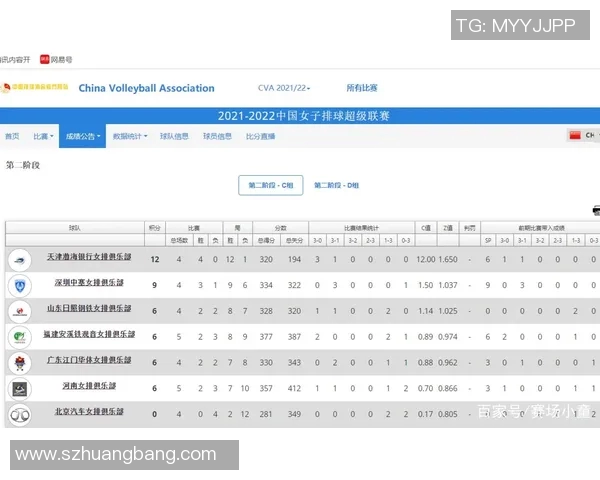The image size is (600, 480).
Task: Expand the 成绩公告 dropdown menu
Action: click(x=82, y=136)
